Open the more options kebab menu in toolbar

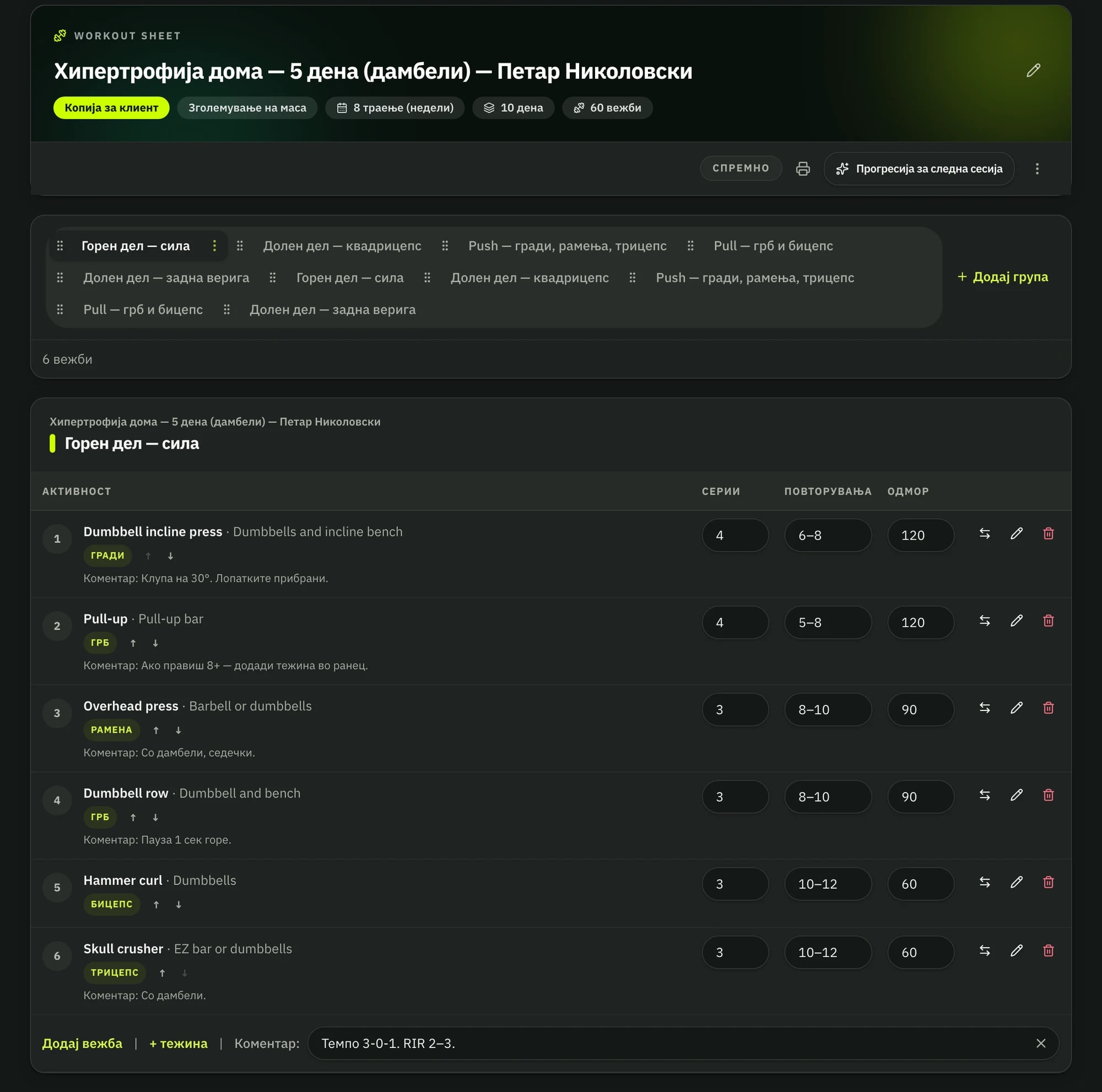(x=1037, y=168)
